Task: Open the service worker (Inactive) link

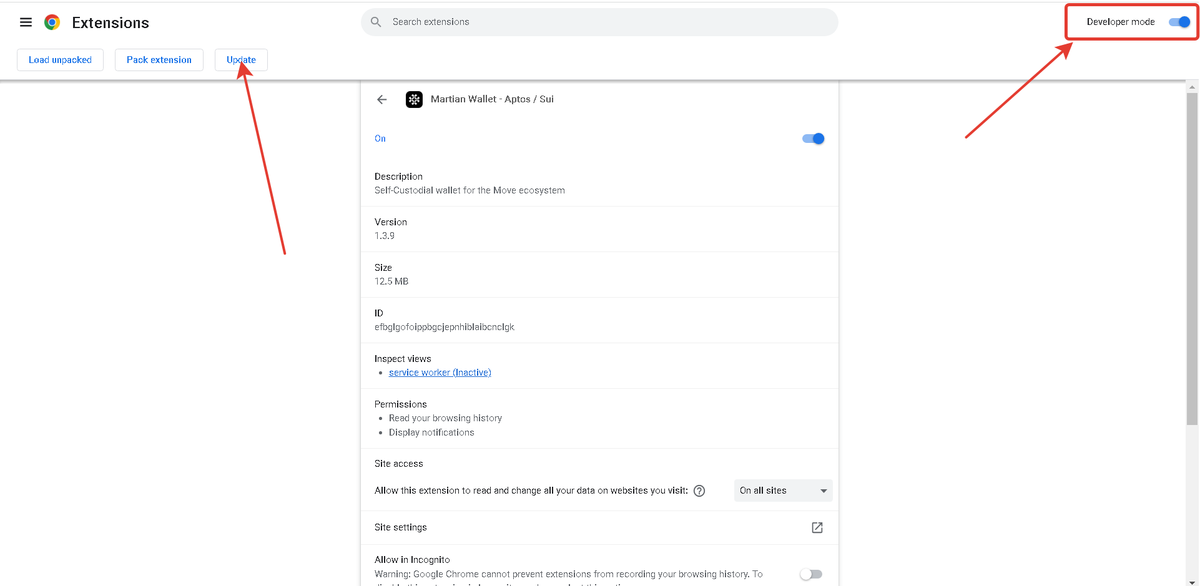Action: click(440, 373)
